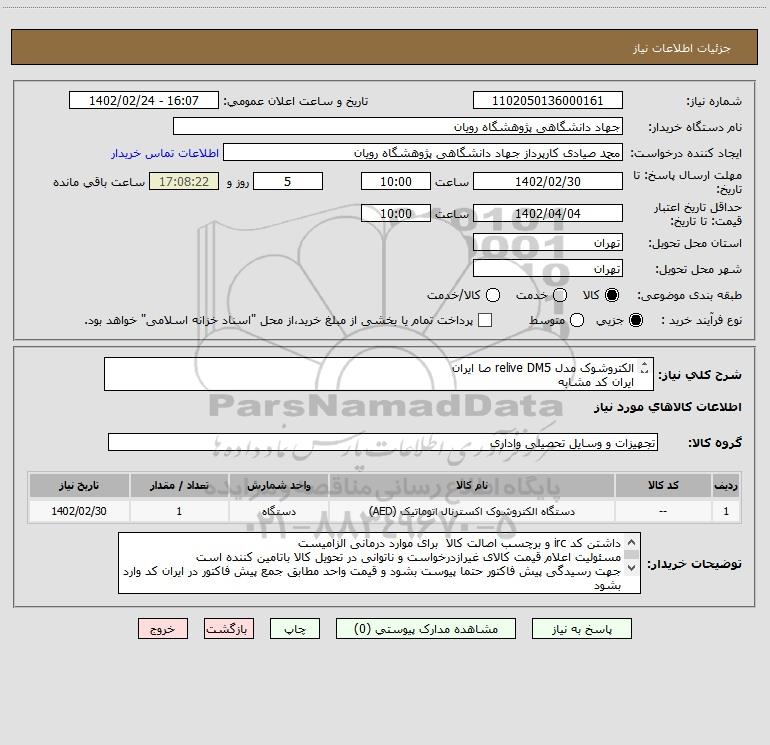Click the بازگشت back button

[x=229, y=629]
